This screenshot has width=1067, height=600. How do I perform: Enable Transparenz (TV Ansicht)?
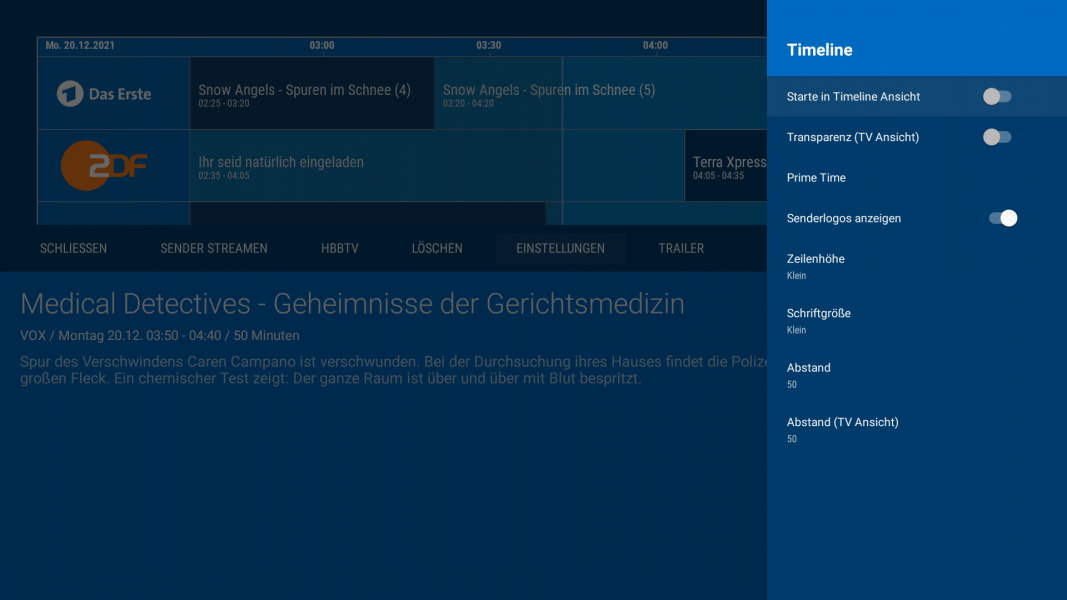[x=996, y=137]
